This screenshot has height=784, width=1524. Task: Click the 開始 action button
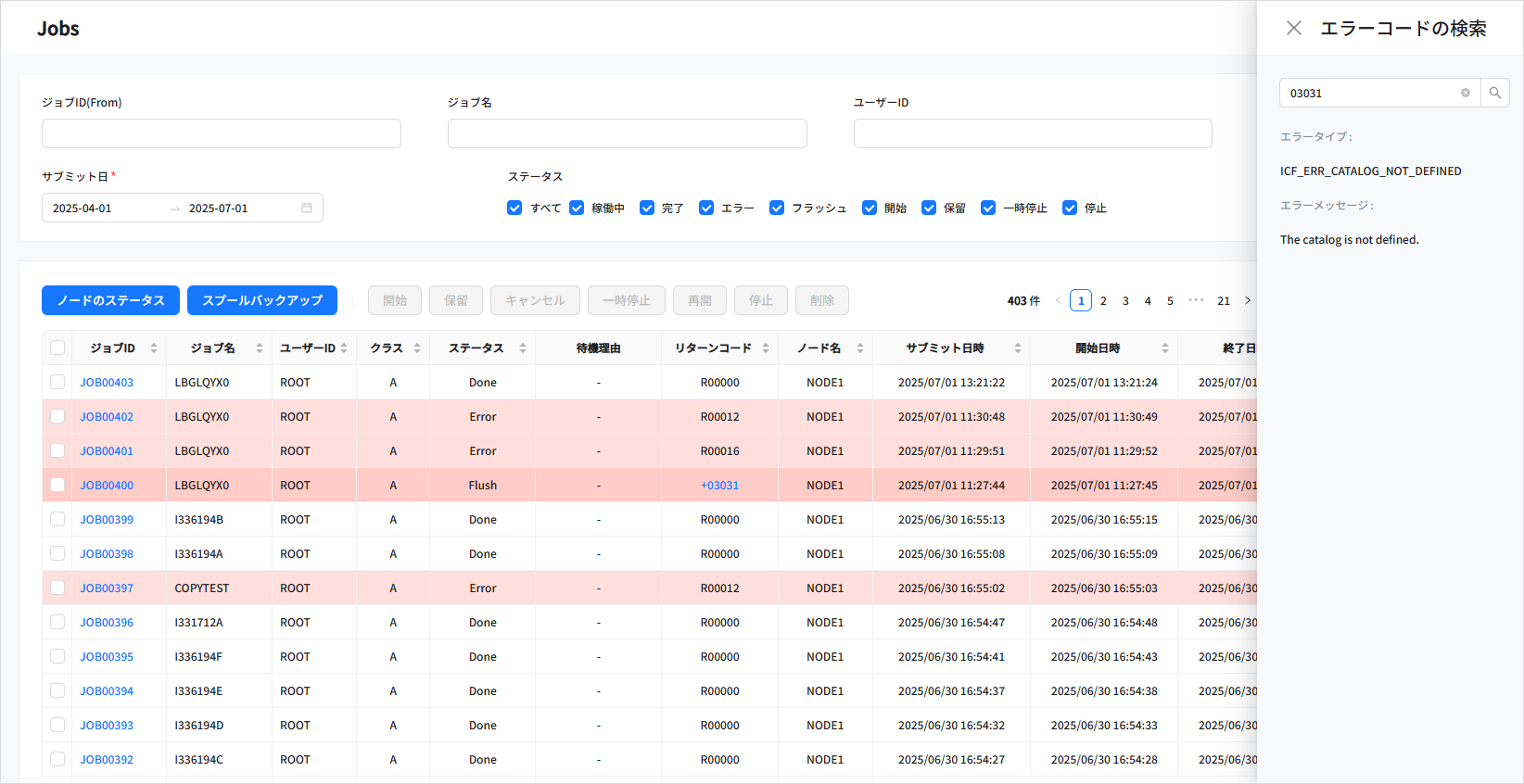tap(395, 300)
